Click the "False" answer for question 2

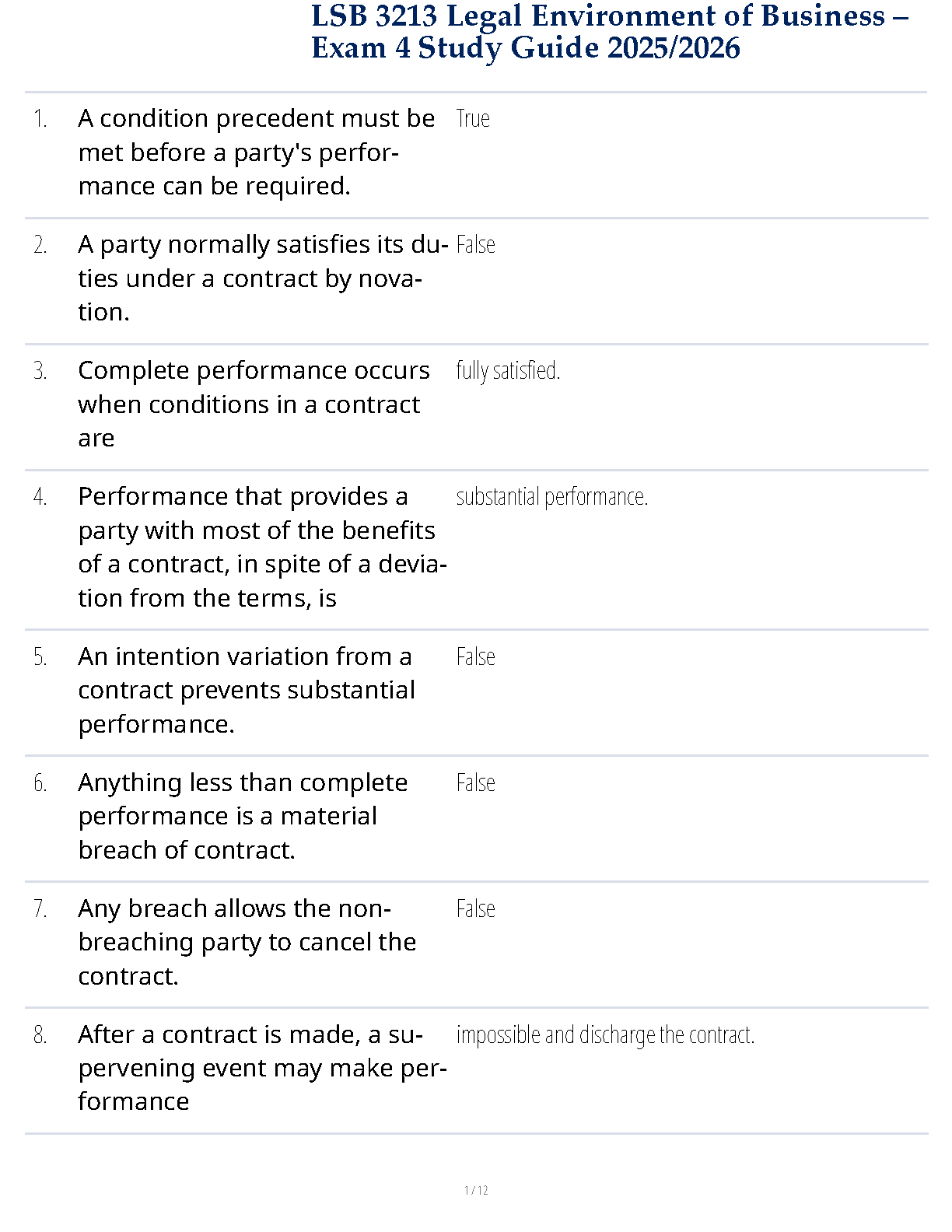[x=475, y=245]
